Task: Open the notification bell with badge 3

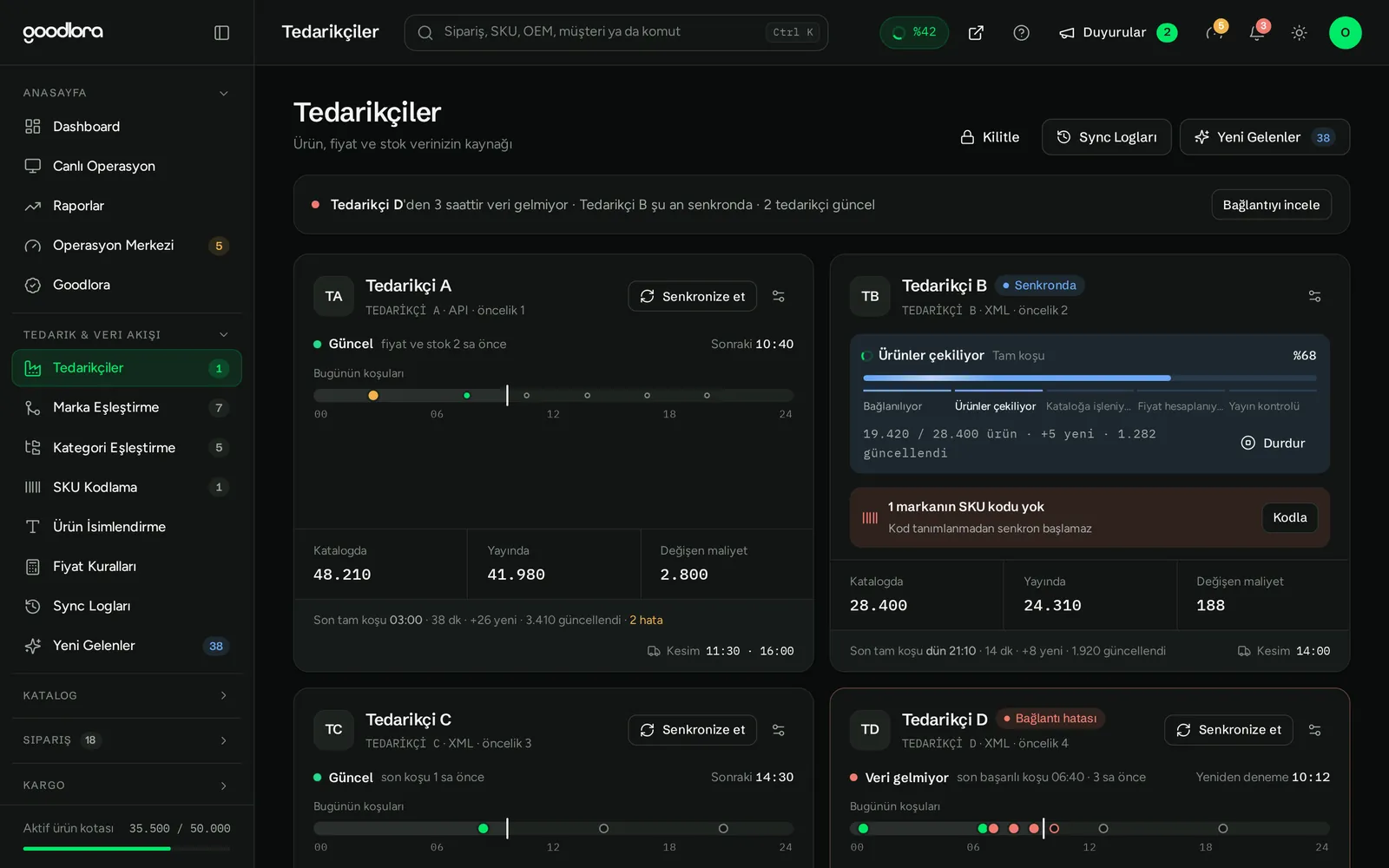Action: [x=1256, y=33]
